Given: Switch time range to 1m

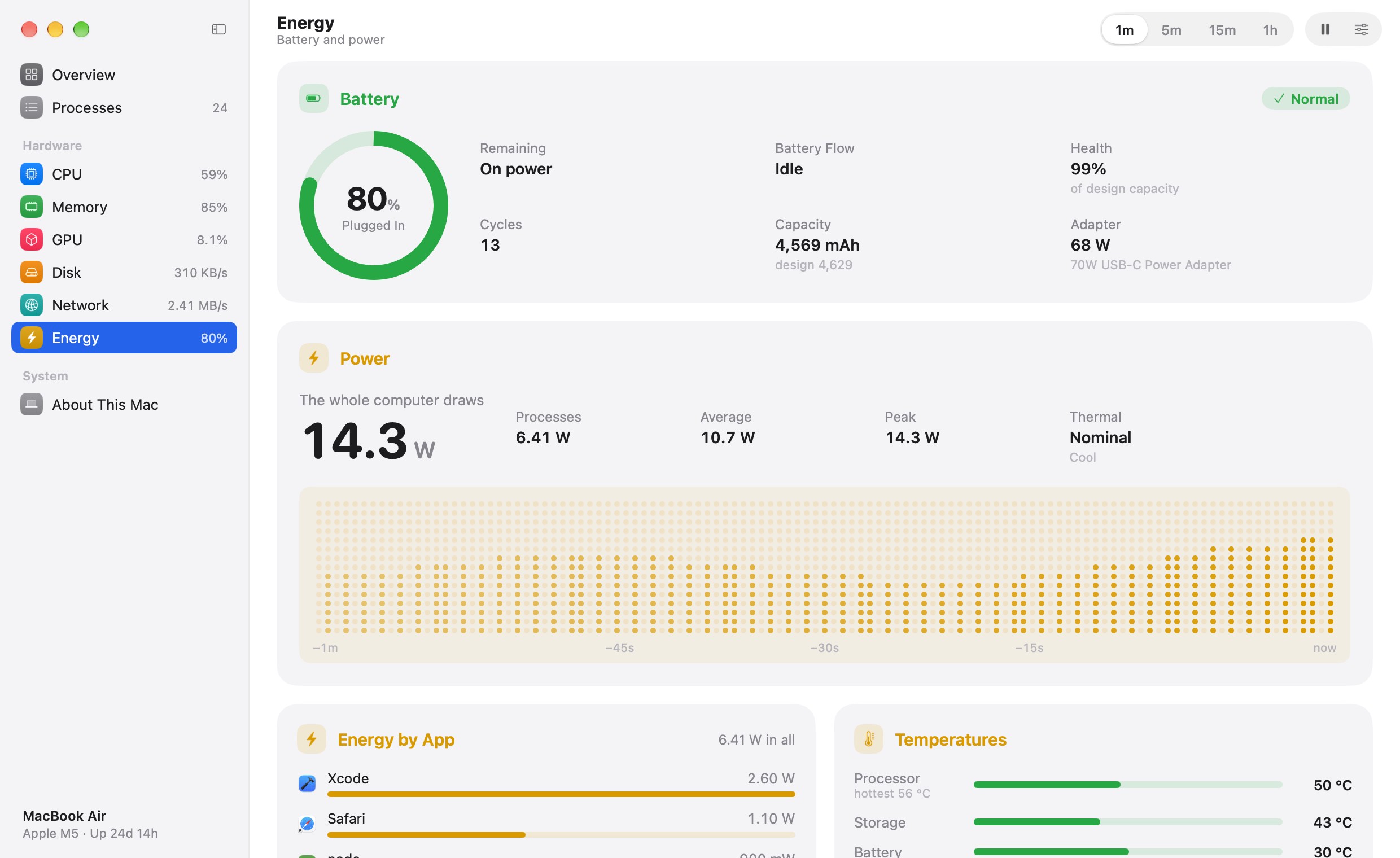Looking at the screenshot, I should (1124, 29).
